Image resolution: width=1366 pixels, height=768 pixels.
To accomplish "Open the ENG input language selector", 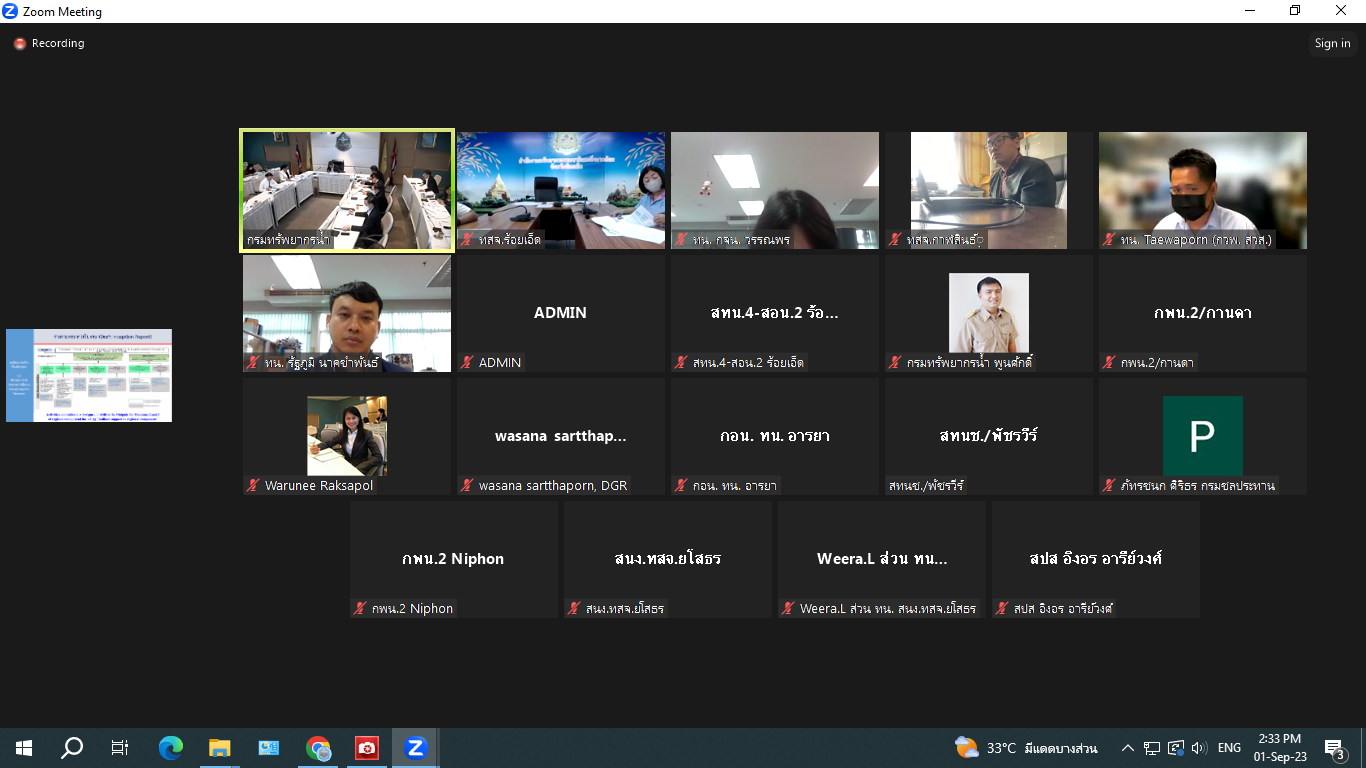I will click(1229, 748).
